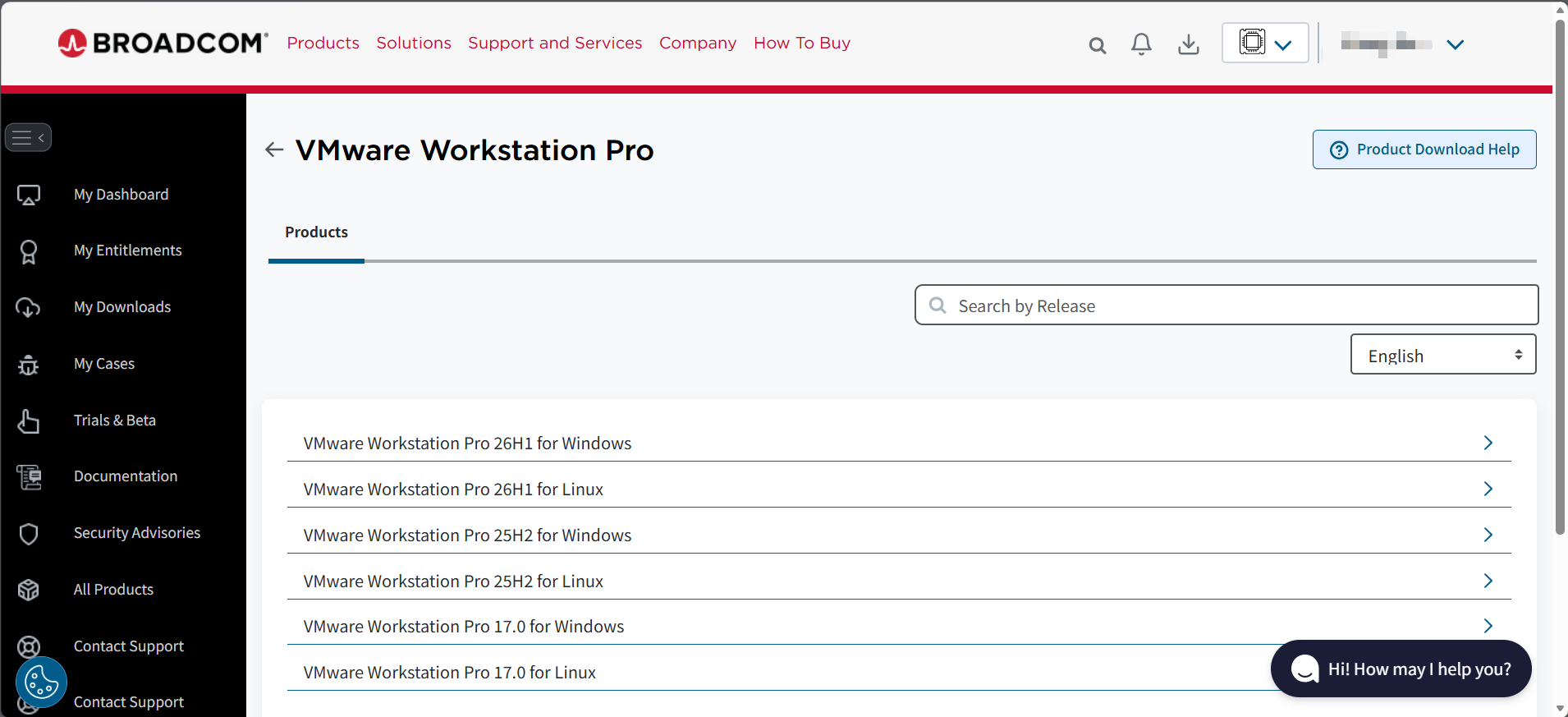Expand the 25H2 for Linux row chevron
This screenshot has height=717, width=1568.
click(1488, 581)
